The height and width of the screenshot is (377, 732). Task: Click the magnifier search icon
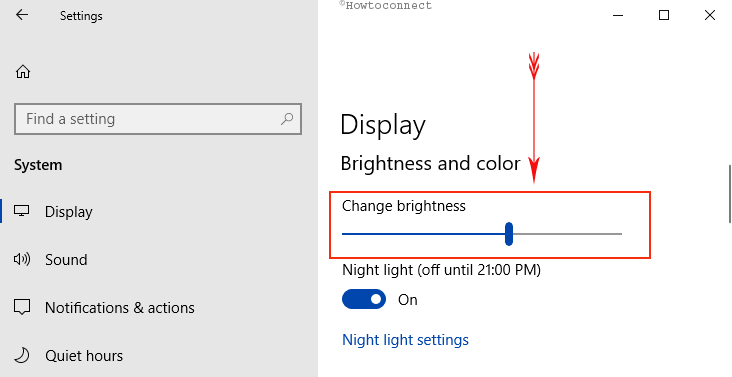click(x=287, y=119)
